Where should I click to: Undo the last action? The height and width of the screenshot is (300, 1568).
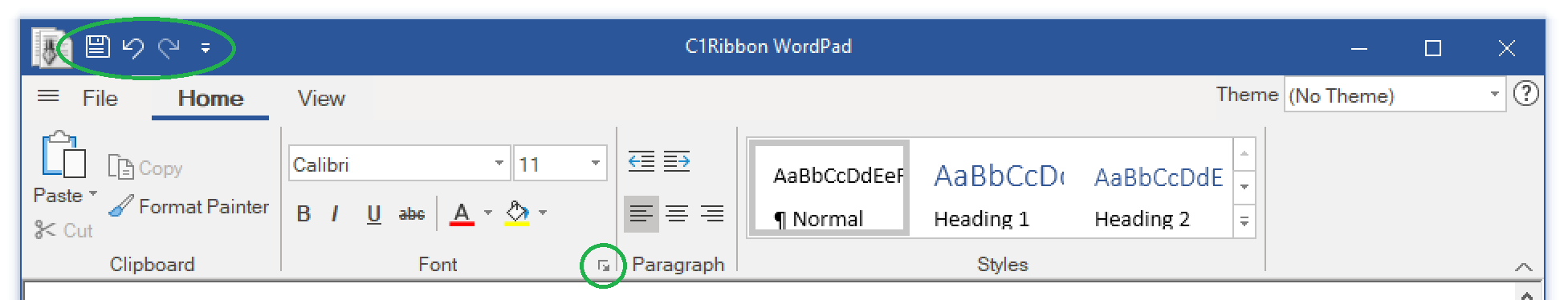(x=132, y=47)
